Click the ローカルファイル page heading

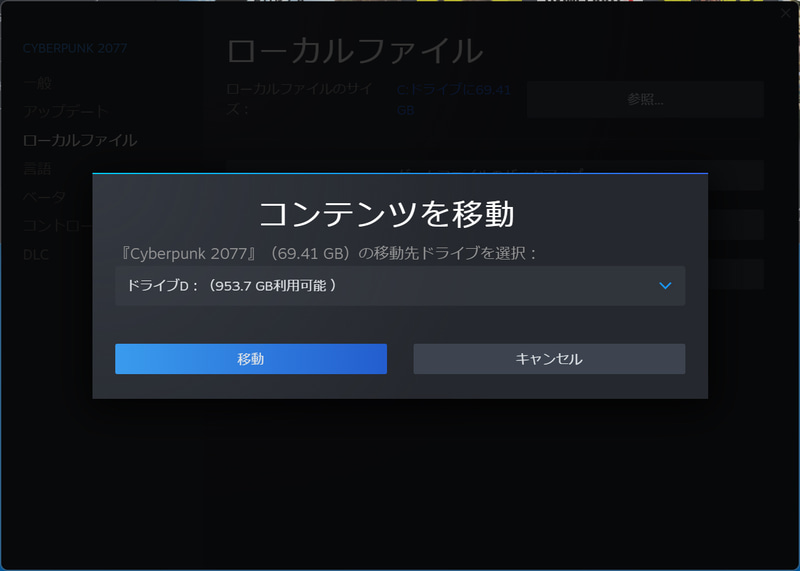pos(355,51)
